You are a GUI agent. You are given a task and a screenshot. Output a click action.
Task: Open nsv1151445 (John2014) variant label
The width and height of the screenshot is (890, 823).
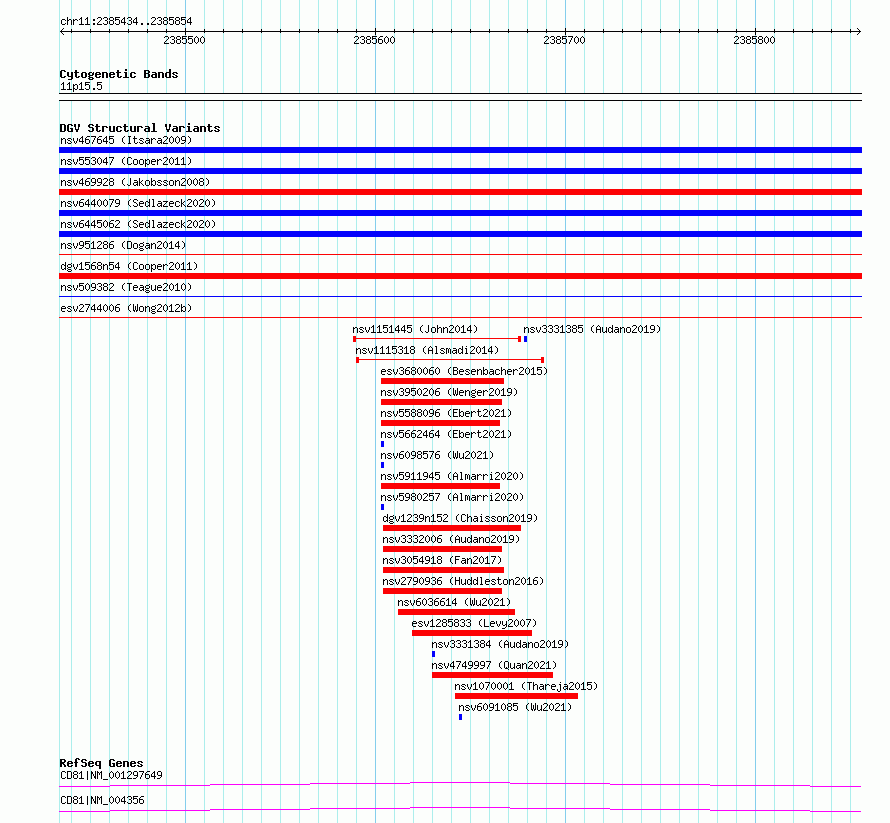coord(415,329)
